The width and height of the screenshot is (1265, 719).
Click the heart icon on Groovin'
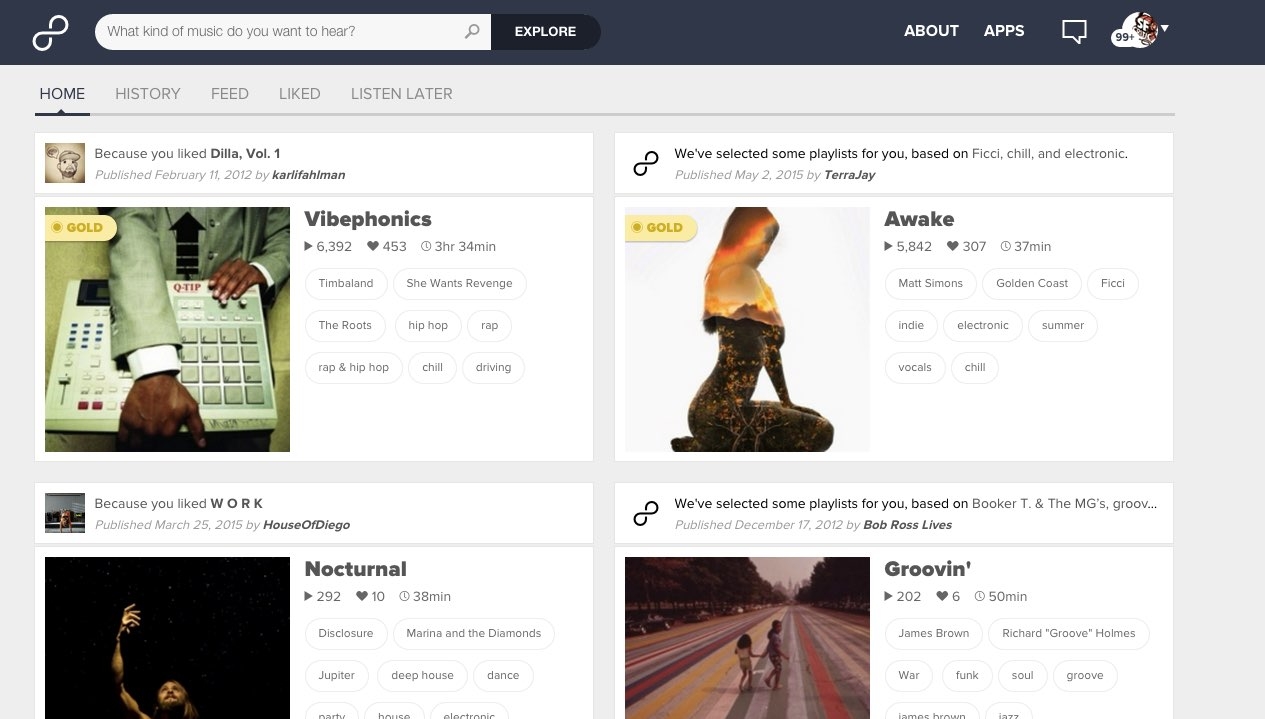click(941, 597)
